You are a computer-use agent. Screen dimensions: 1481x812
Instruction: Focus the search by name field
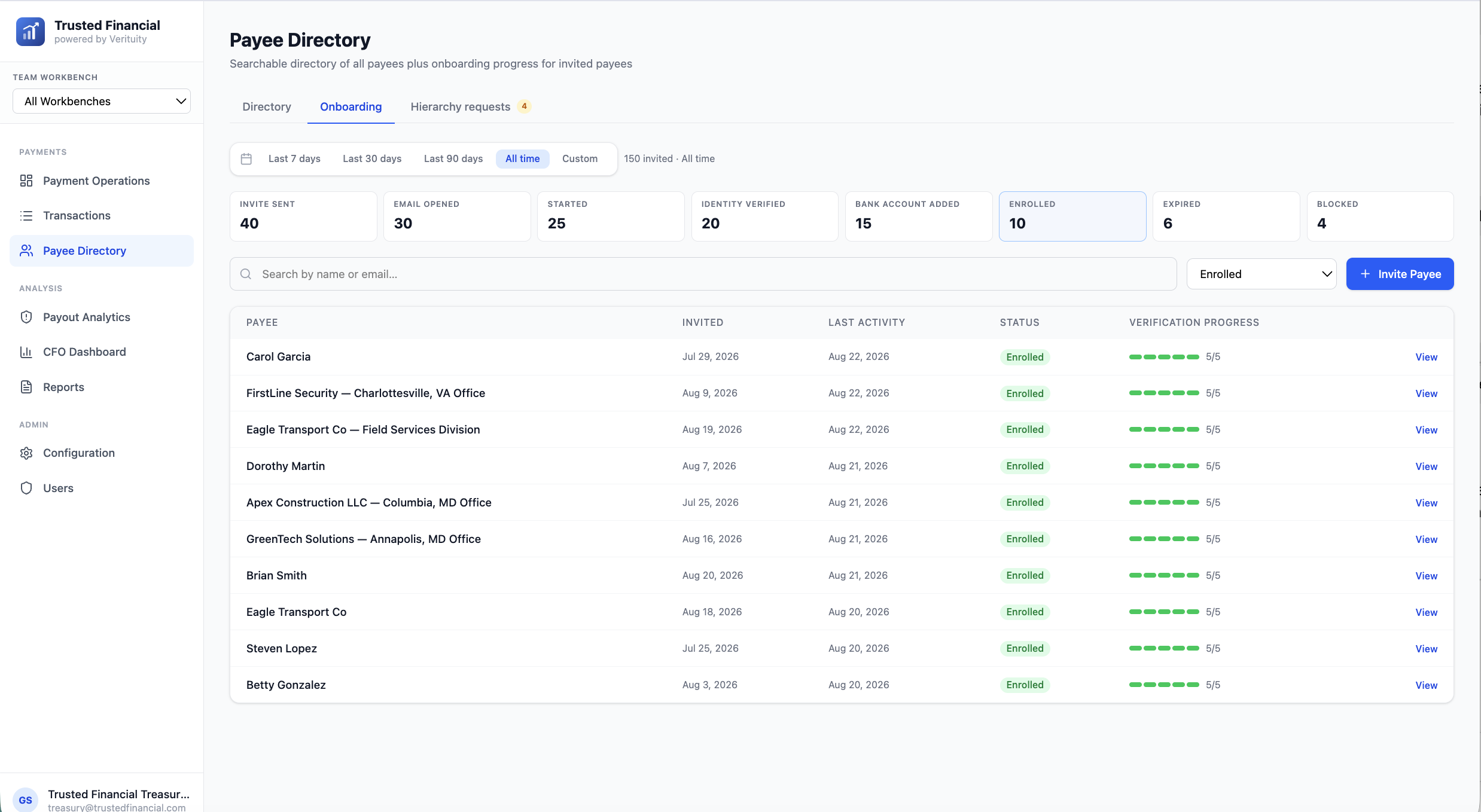coord(703,274)
